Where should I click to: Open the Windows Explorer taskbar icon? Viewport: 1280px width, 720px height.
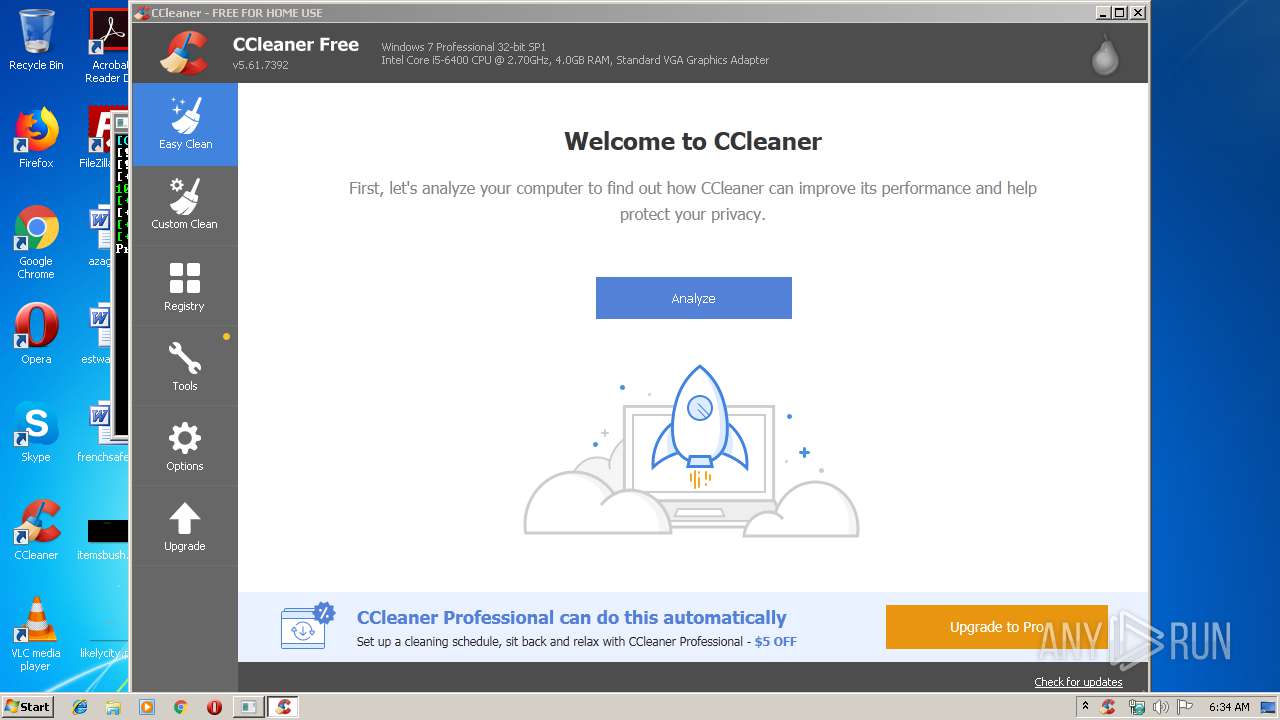pos(113,707)
